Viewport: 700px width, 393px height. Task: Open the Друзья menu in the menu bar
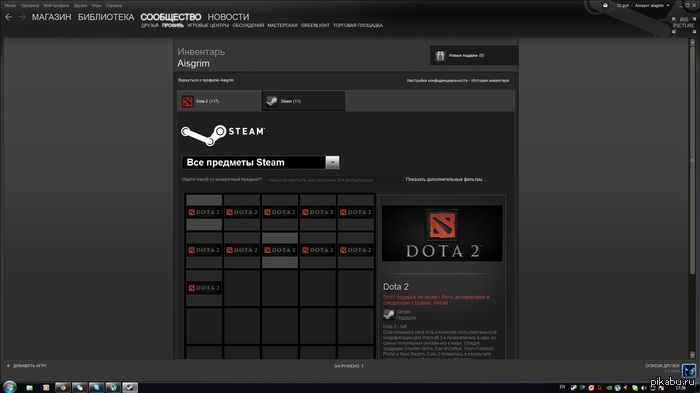[80, 5]
